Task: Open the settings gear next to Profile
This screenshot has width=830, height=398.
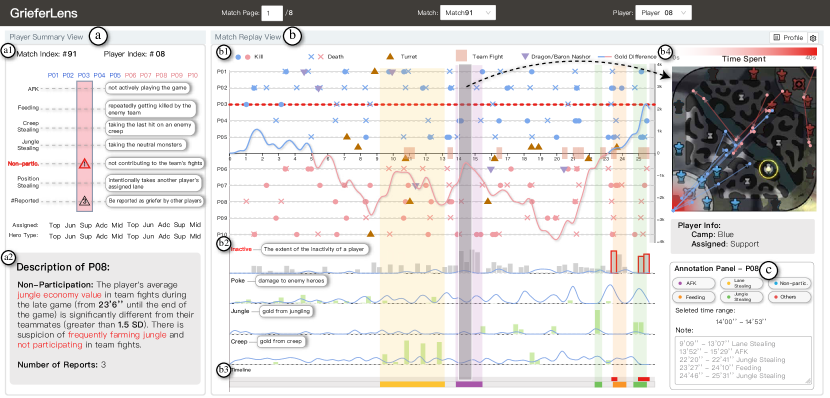Action: tap(814, 38)
